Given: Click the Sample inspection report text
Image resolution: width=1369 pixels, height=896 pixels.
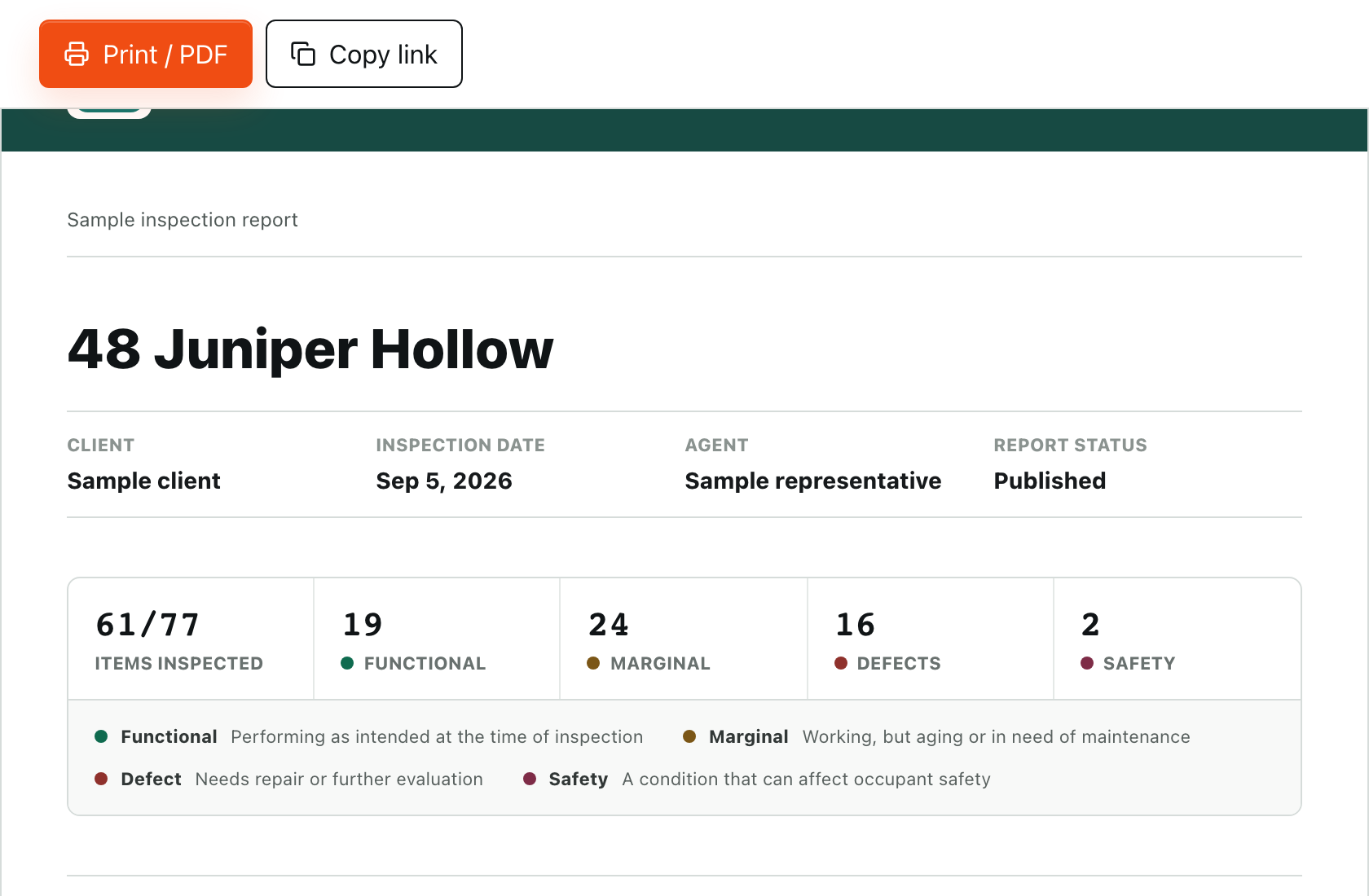Looking at the screenshot, I should click(x=183, y=220).
